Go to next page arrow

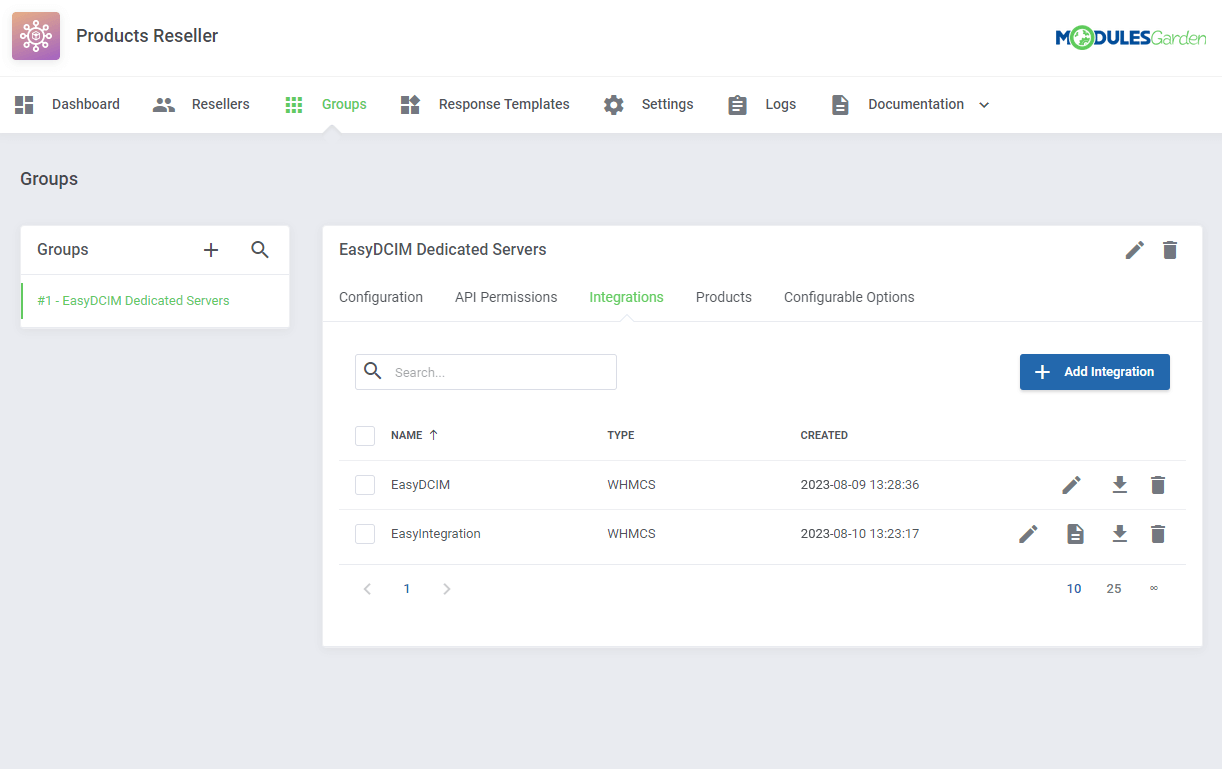click(447, 589)
